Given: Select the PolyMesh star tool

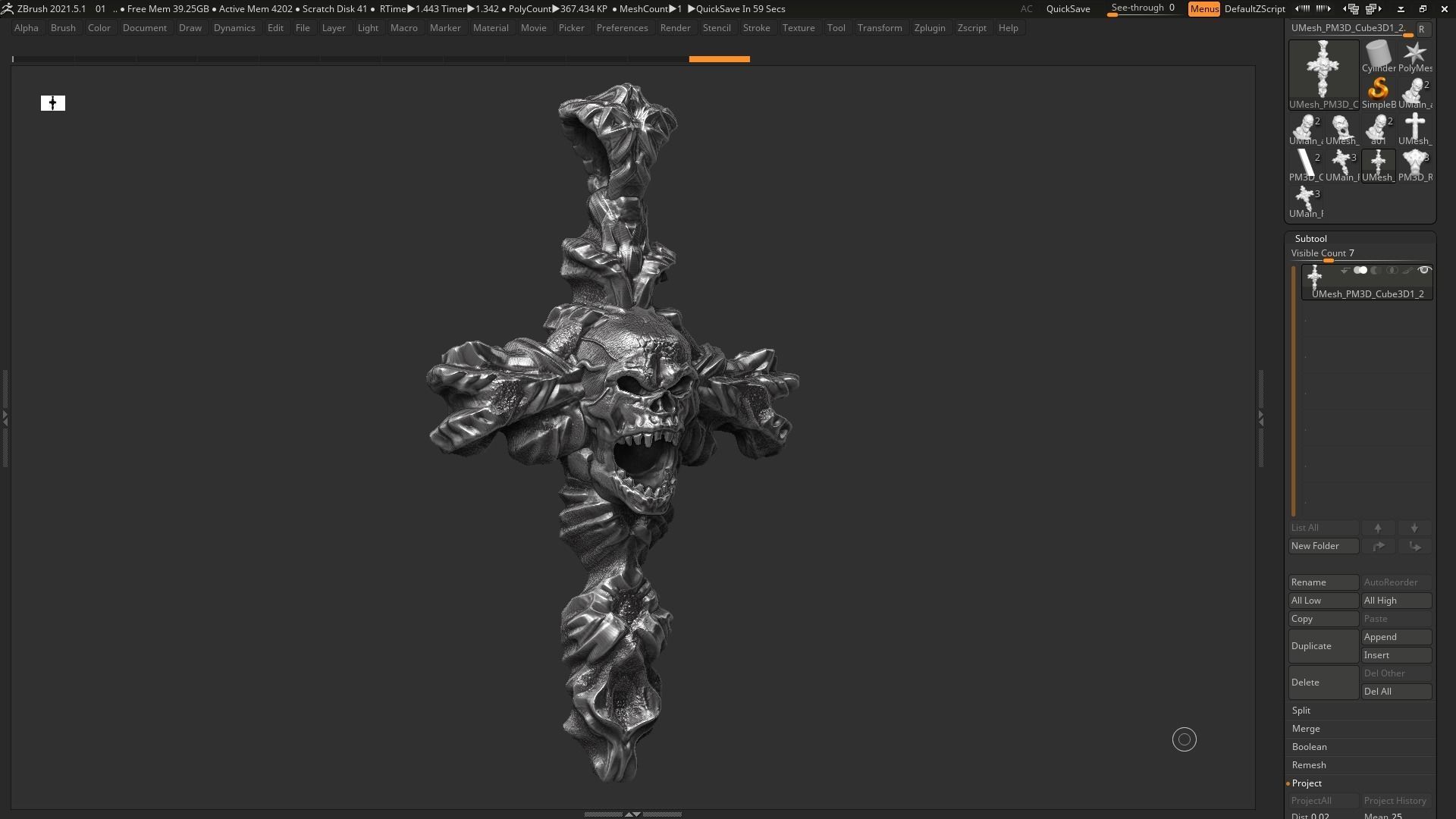Looking at the screenshot, I should pos(1414,57).
